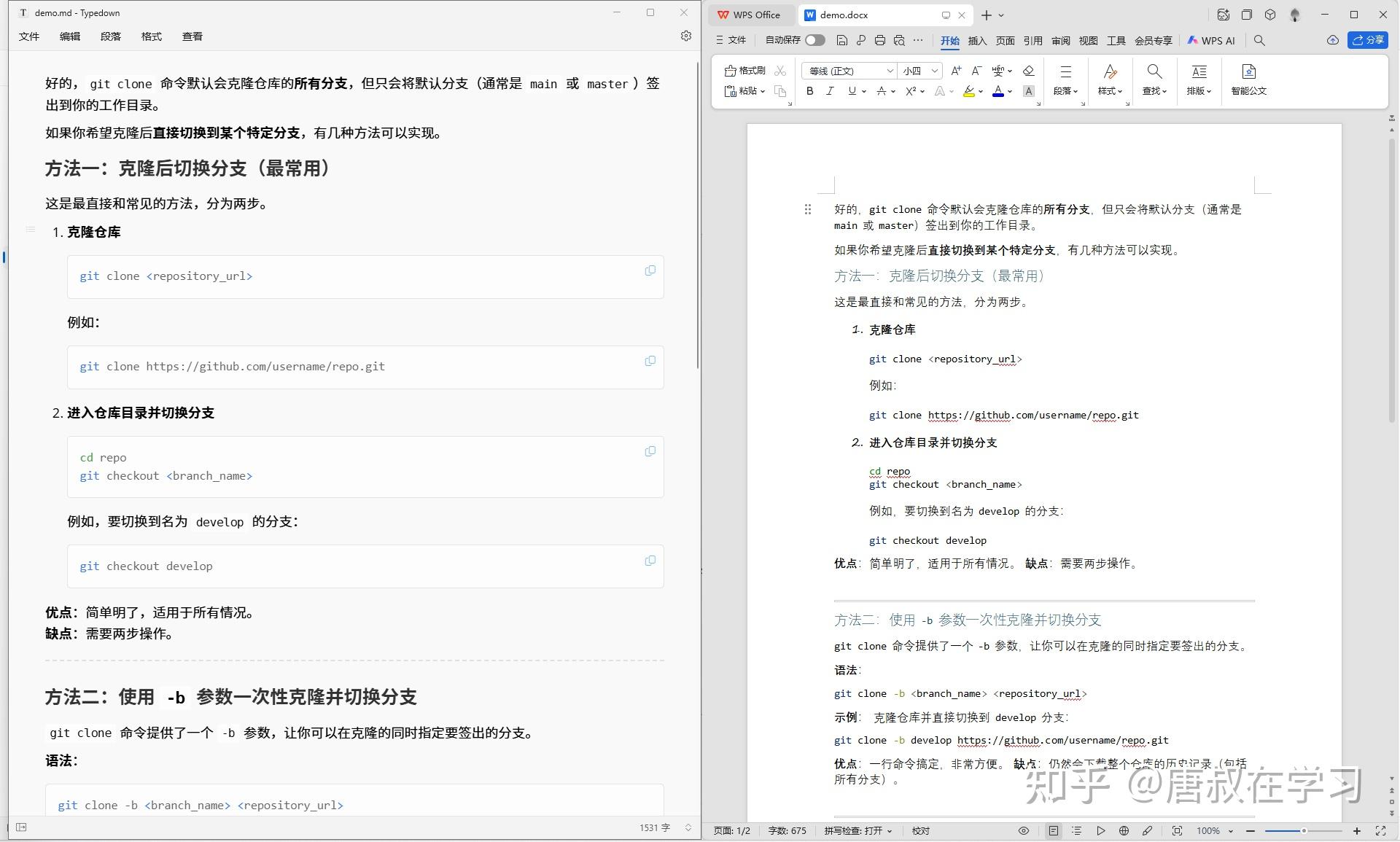Screen dimensions: 1400x842
Task: Click the 智能公文 smart document icon
Action: [x=1249, y=80]
